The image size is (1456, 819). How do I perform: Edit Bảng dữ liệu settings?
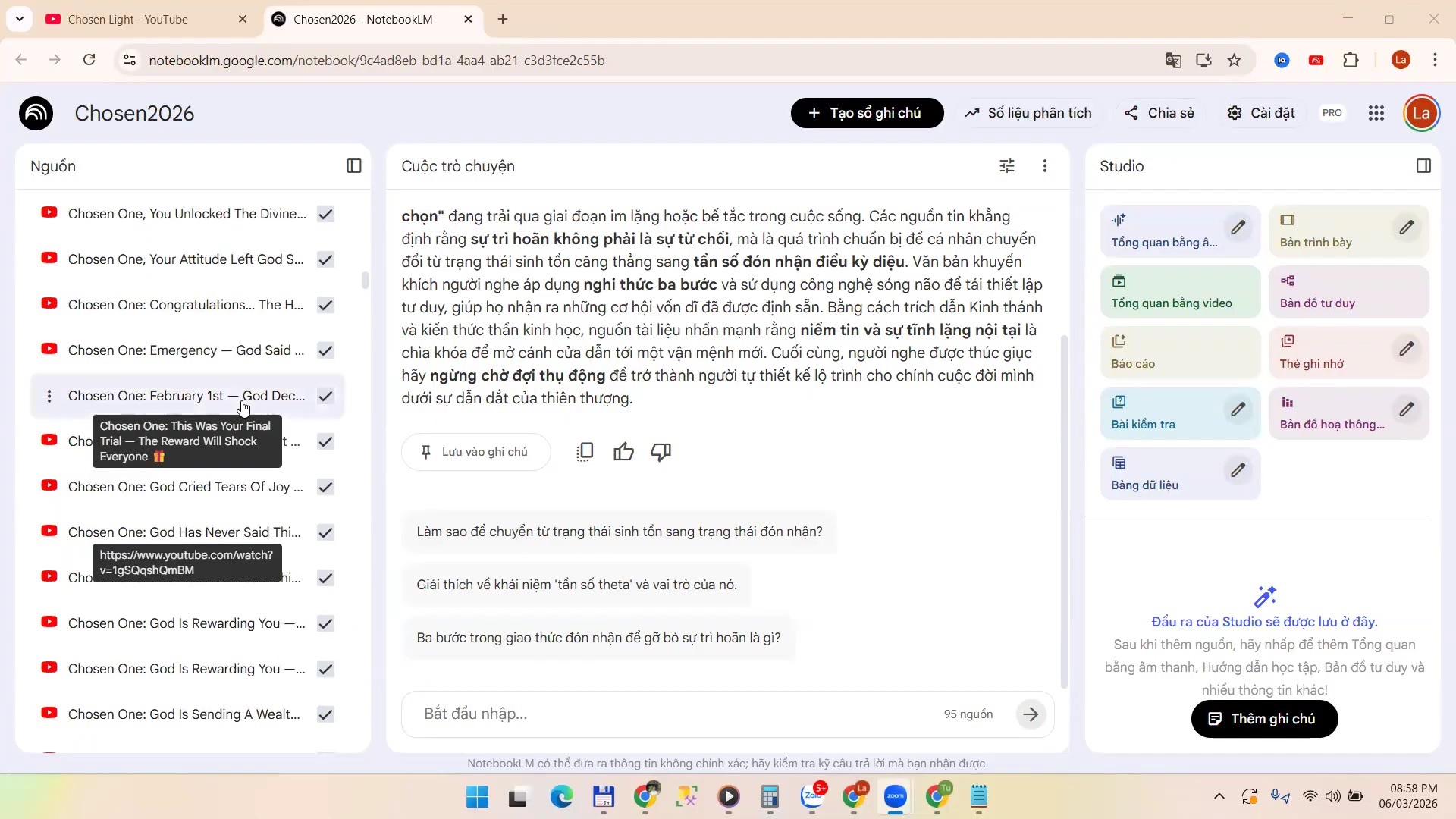[x=1238, y=470]
